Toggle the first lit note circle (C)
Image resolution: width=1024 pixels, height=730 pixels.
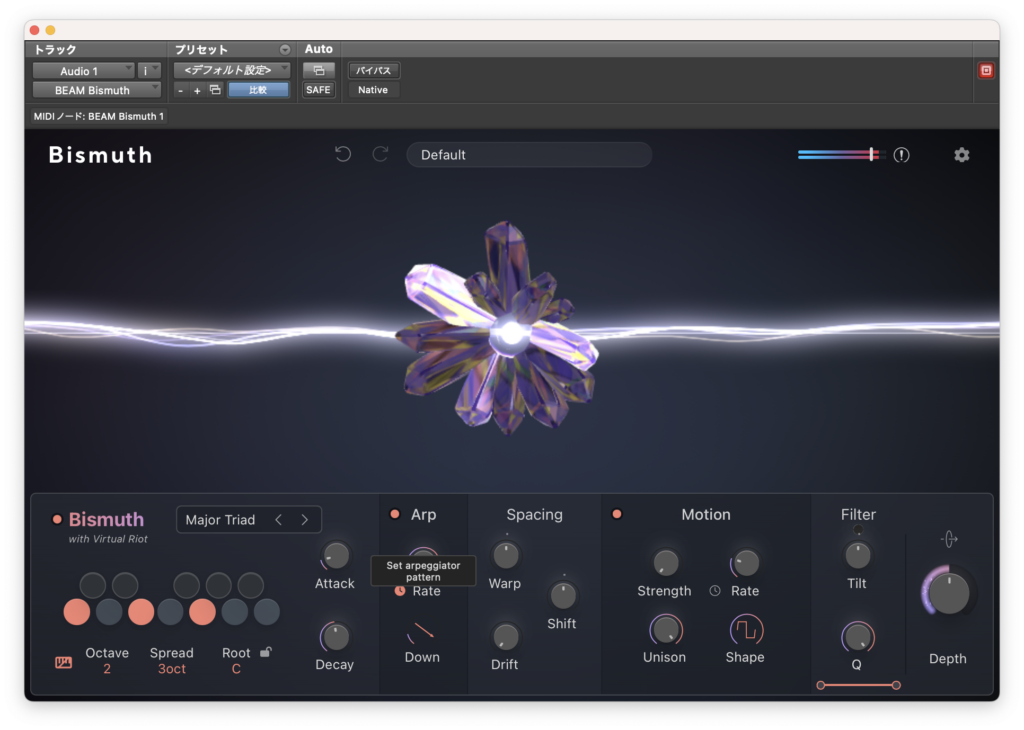click(77, 612)
